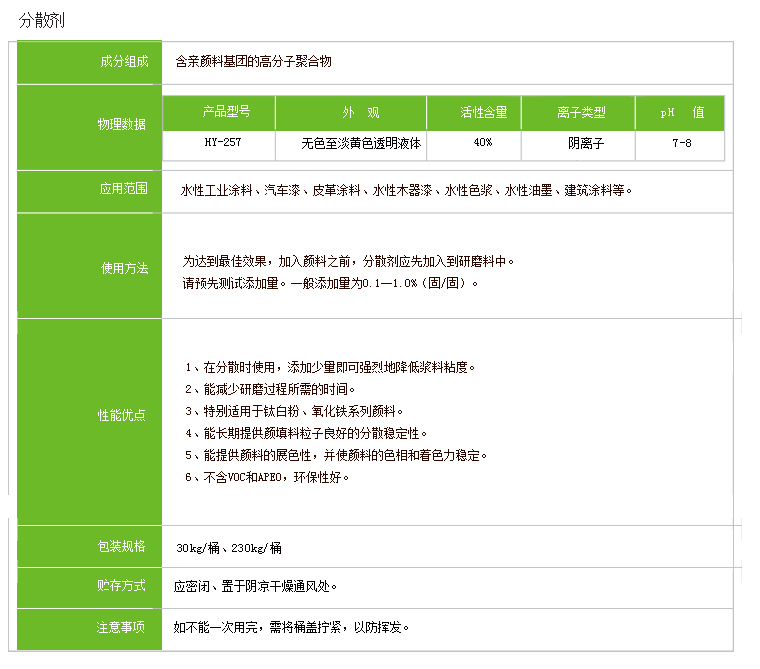Image resolution: width=760 pixels, height=669 pixels.
Task: Click the 分散剂 page title
Action: (x=42, y=21)
